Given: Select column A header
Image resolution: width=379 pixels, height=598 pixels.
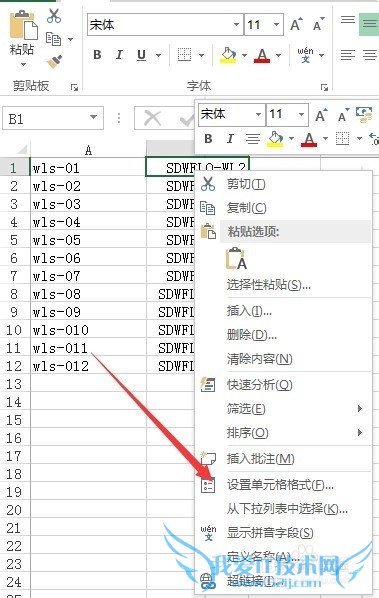Looking at the screenshot, I should coord(88,150).
